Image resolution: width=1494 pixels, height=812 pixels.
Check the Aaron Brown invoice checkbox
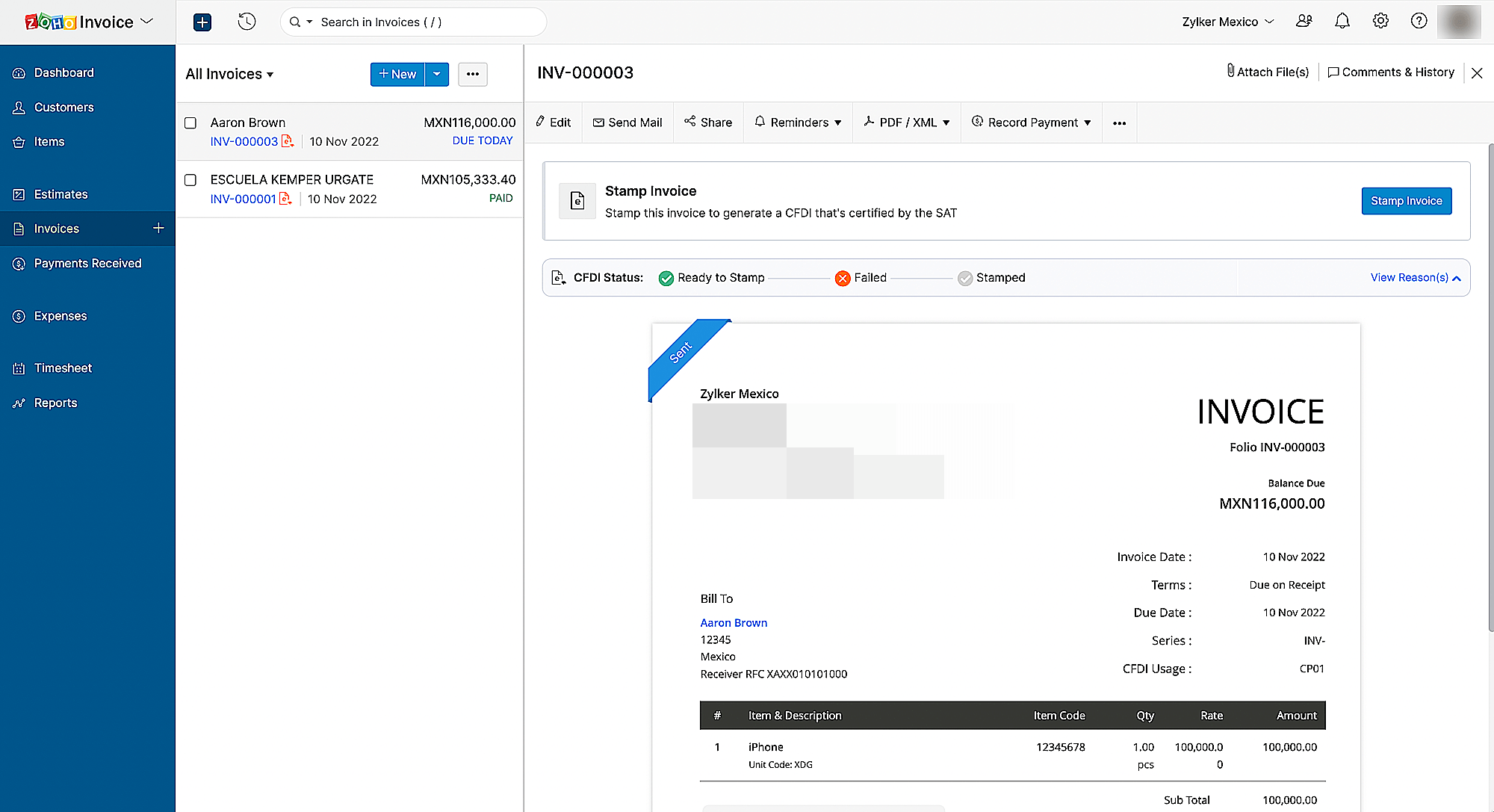point(190,123)
